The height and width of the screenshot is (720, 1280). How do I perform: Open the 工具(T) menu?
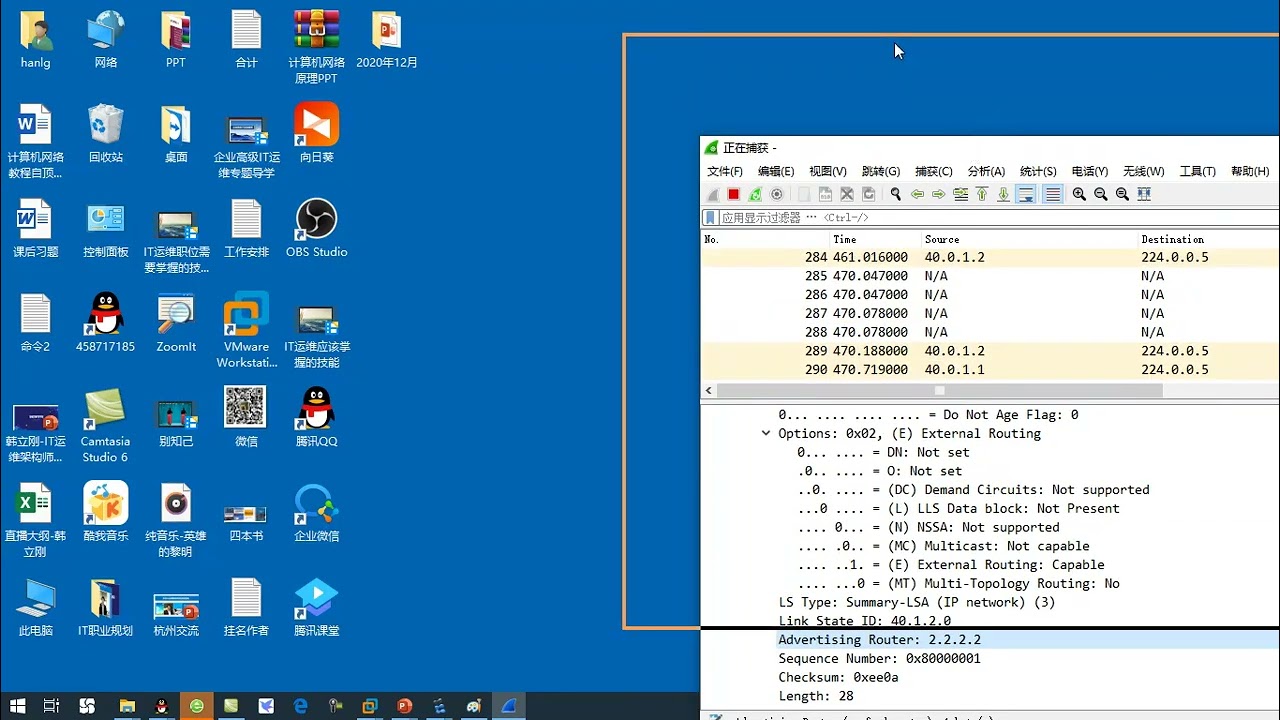click(1197, 171)
